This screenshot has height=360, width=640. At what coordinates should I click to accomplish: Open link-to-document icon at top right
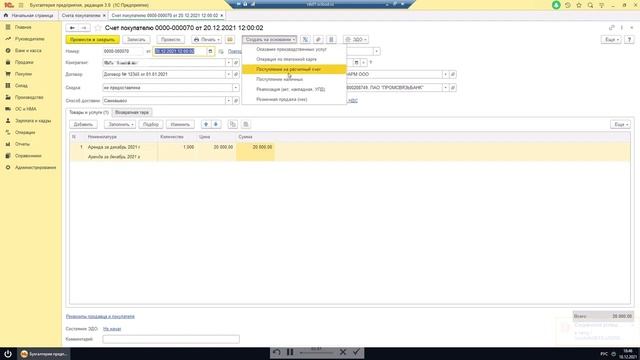[611, 28]
